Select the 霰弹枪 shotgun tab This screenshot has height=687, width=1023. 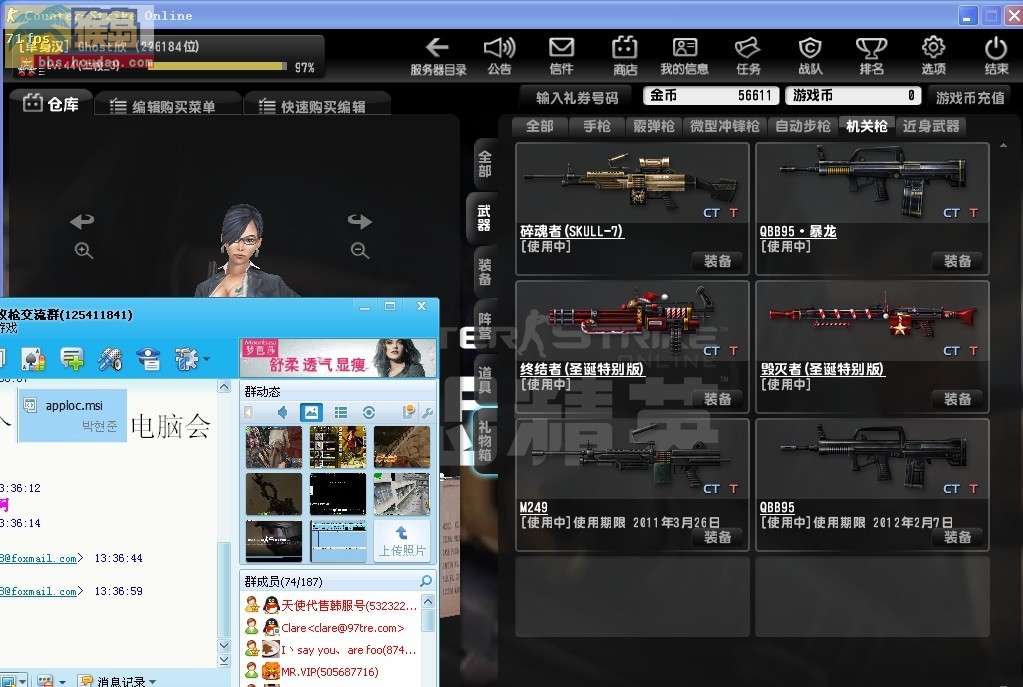coord(654,126)
